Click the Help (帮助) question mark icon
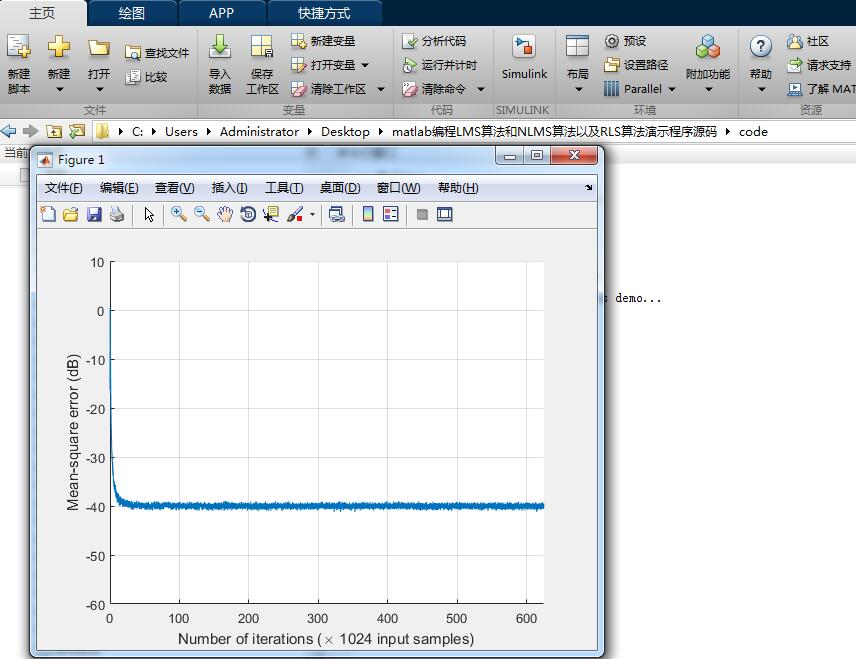856x659 pixels. [760, 47]
